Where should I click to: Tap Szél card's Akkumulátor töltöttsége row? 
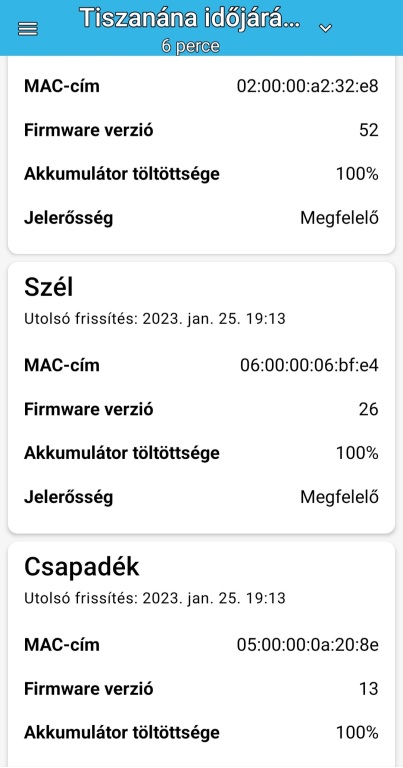coord(201,453)
